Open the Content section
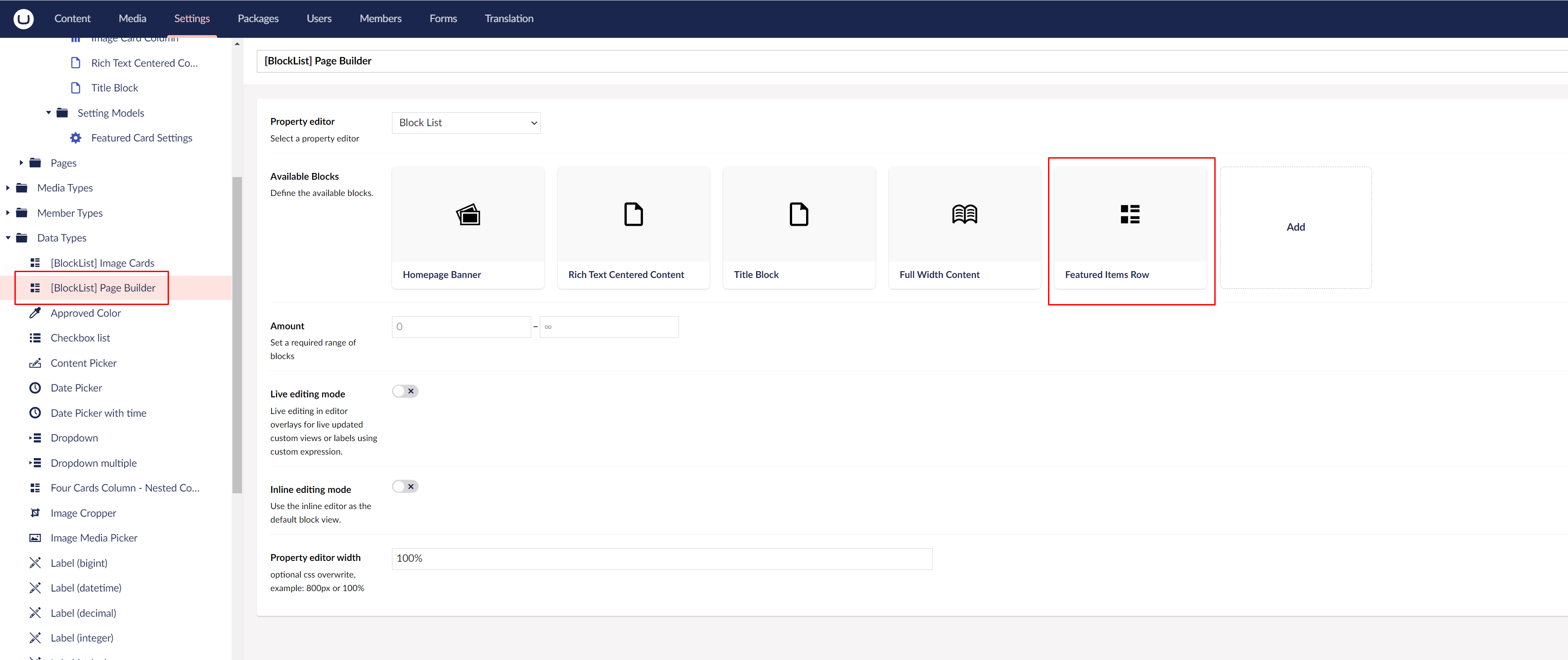This screenshot has height=660, width=1568. [x=72, y=18]
